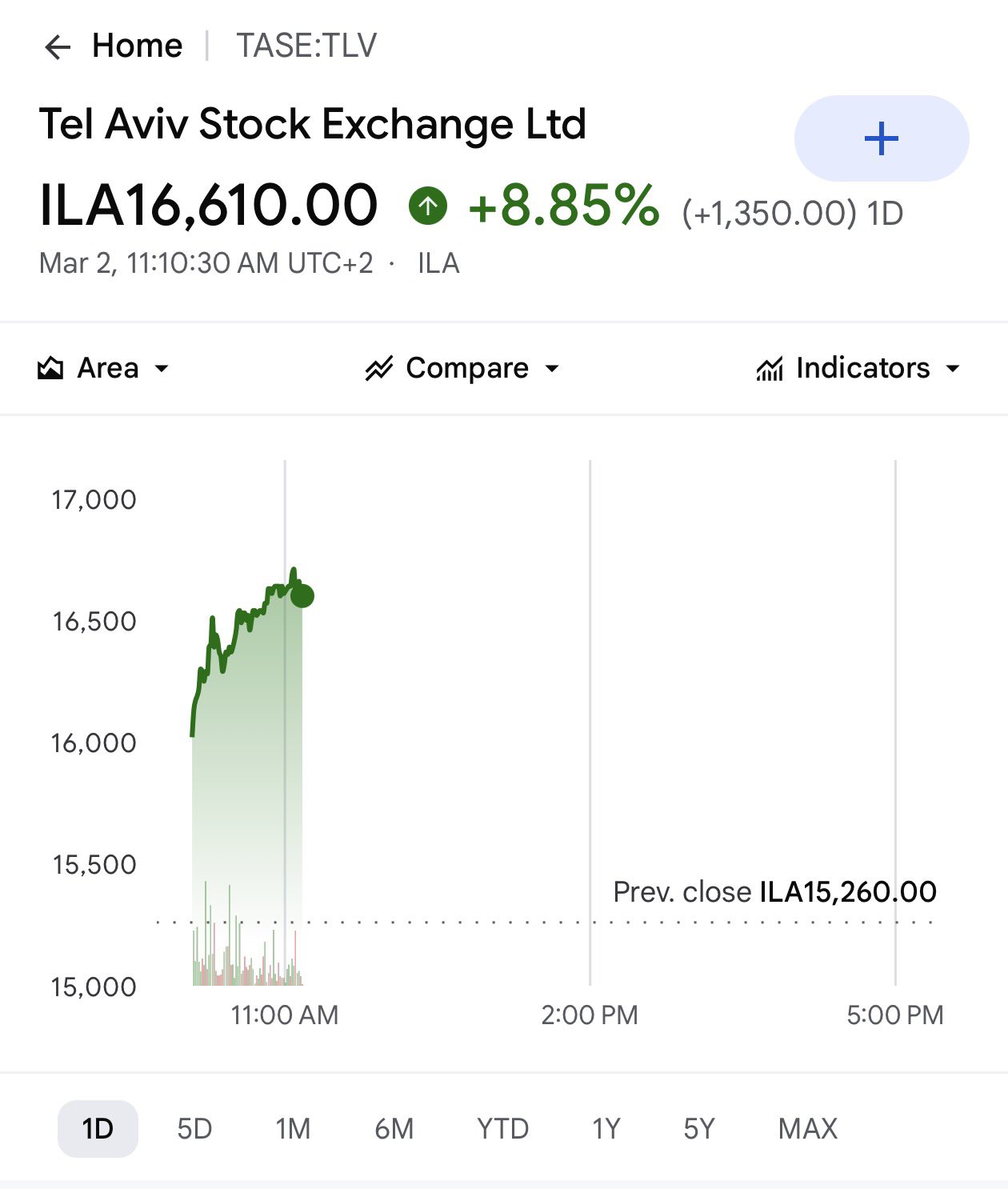The height and width of the screenshot is (1189, 1008).
Task: Click the Indicators chart icon
Action: point(770,369)
